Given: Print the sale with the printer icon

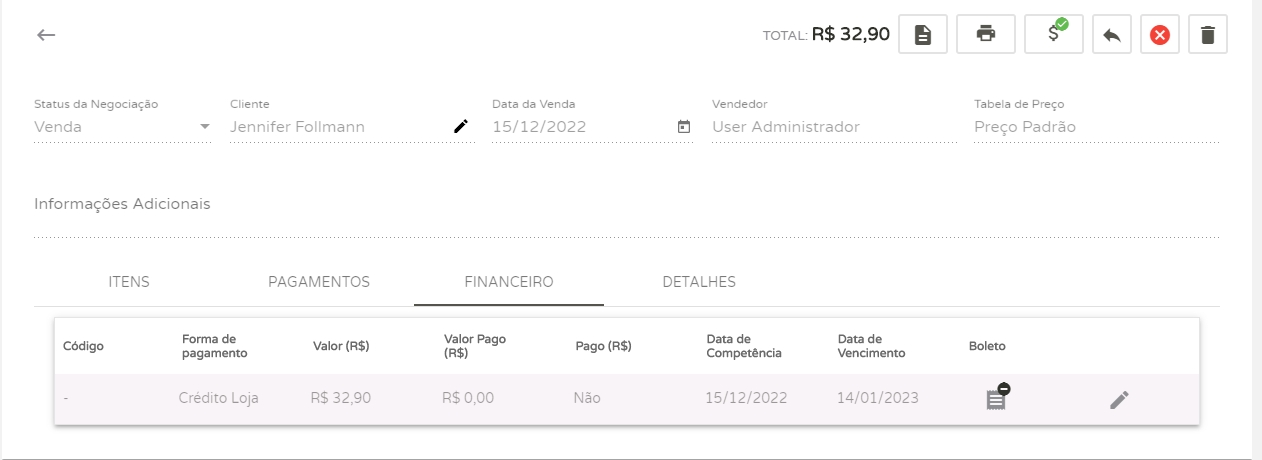Looking at the screenshot, I should coord(986,35).
